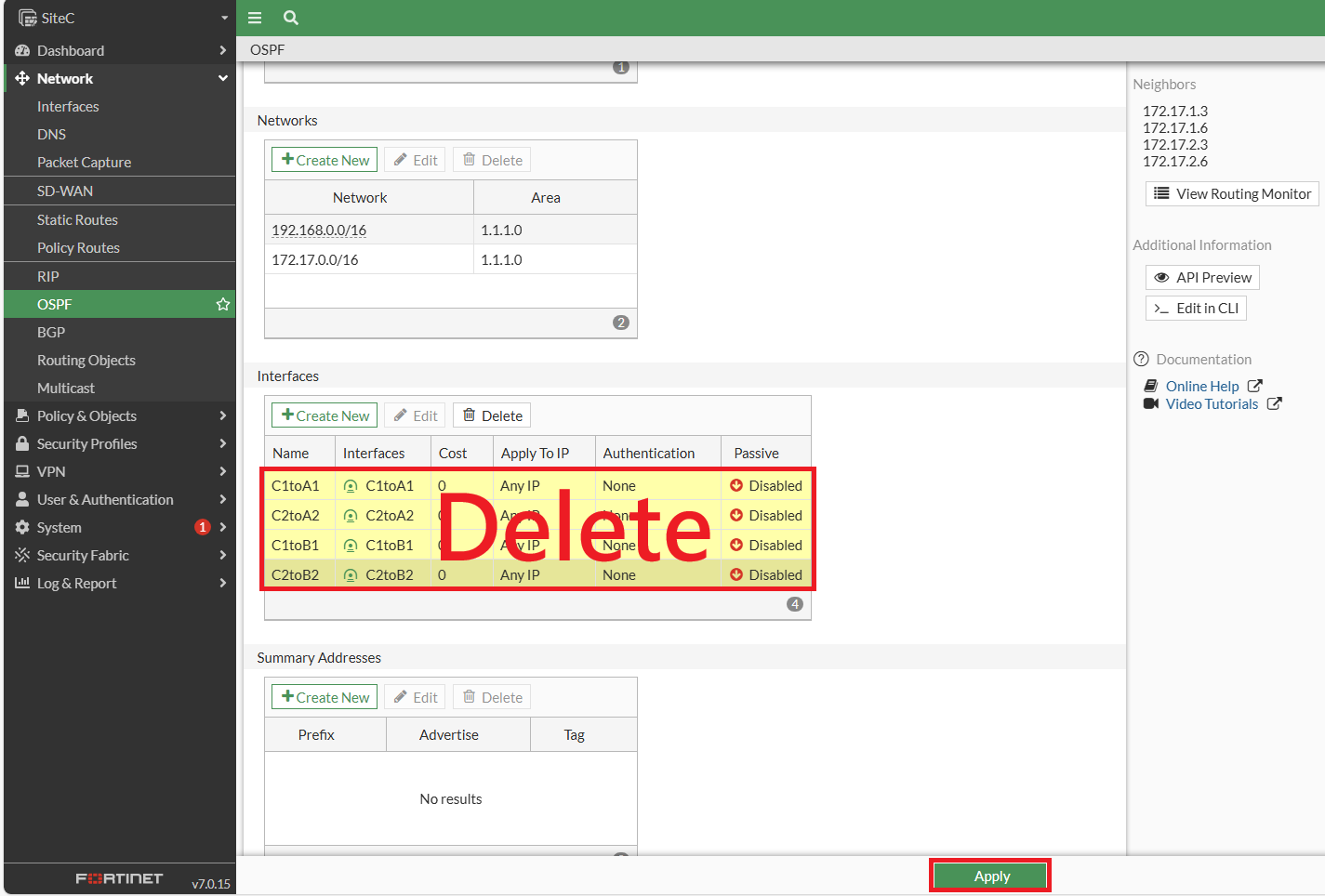Viewport: 1325px width, 896px height.
Task: Open the search magnifier icon
Action: 291,18
